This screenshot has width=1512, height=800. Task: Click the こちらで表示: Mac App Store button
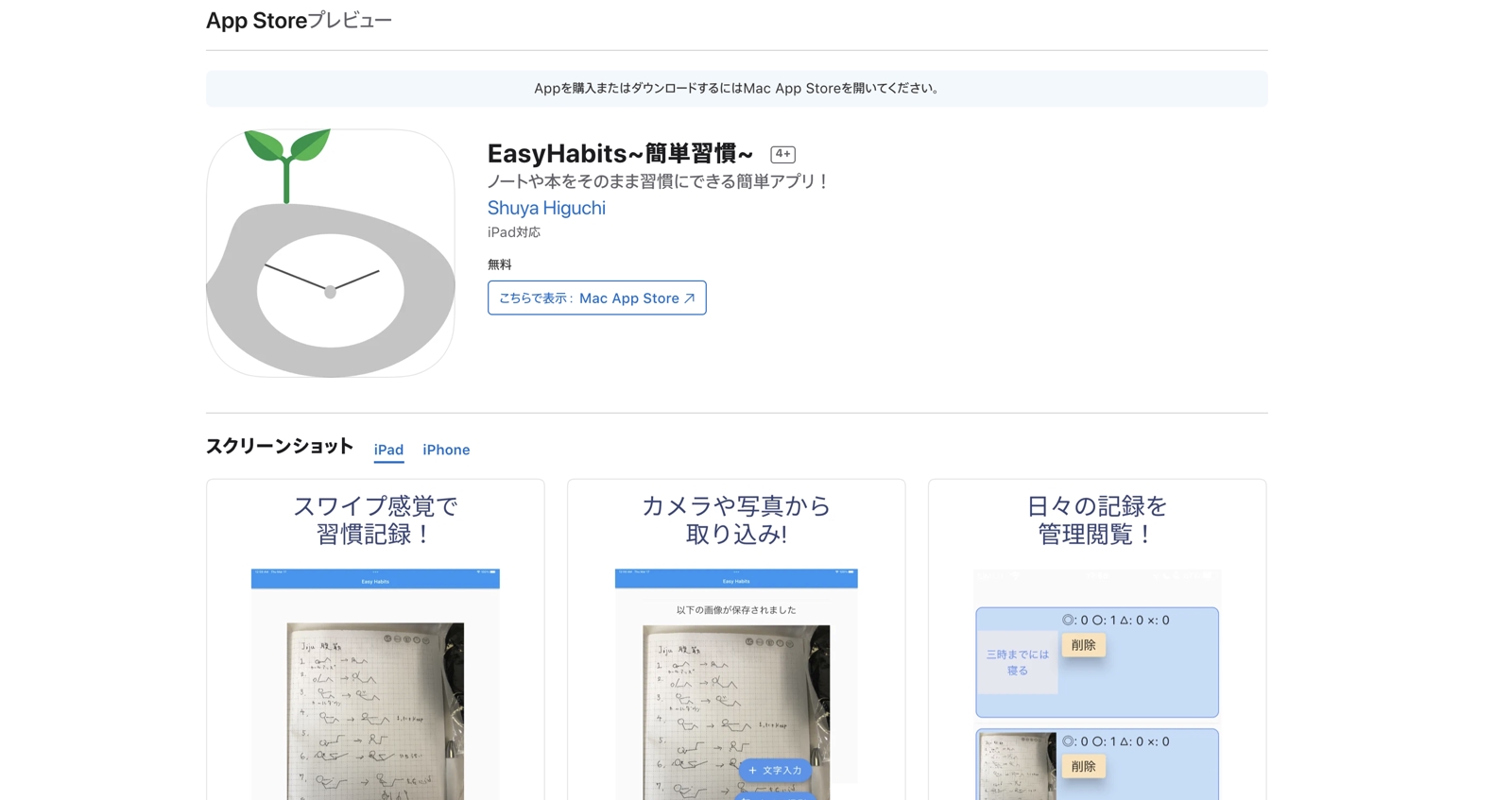click(x=597, y=298)
